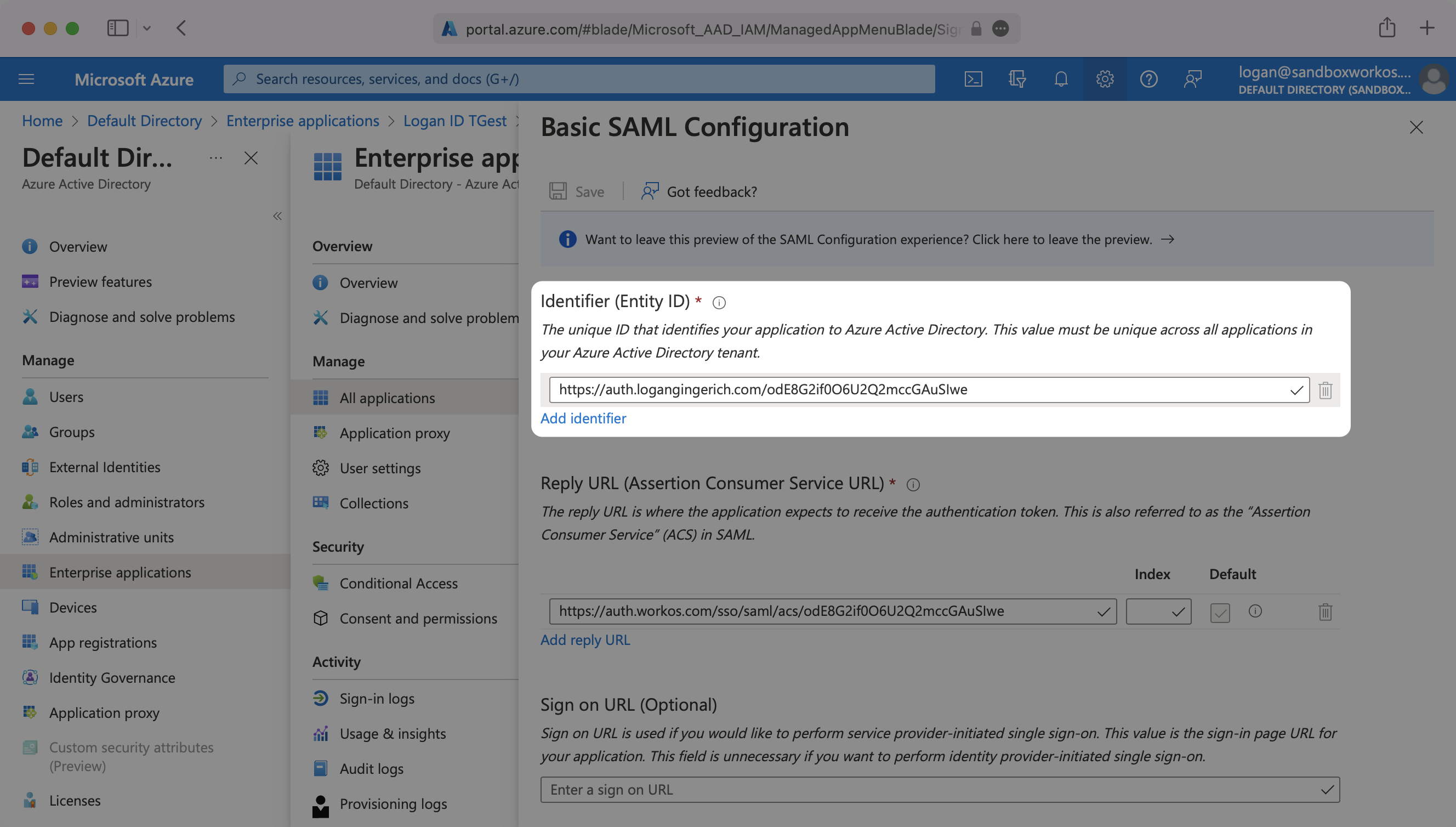Click the info icon next to Identifier Entity ID
Viewport: 1456px width, 827px height.
[719, 300]
